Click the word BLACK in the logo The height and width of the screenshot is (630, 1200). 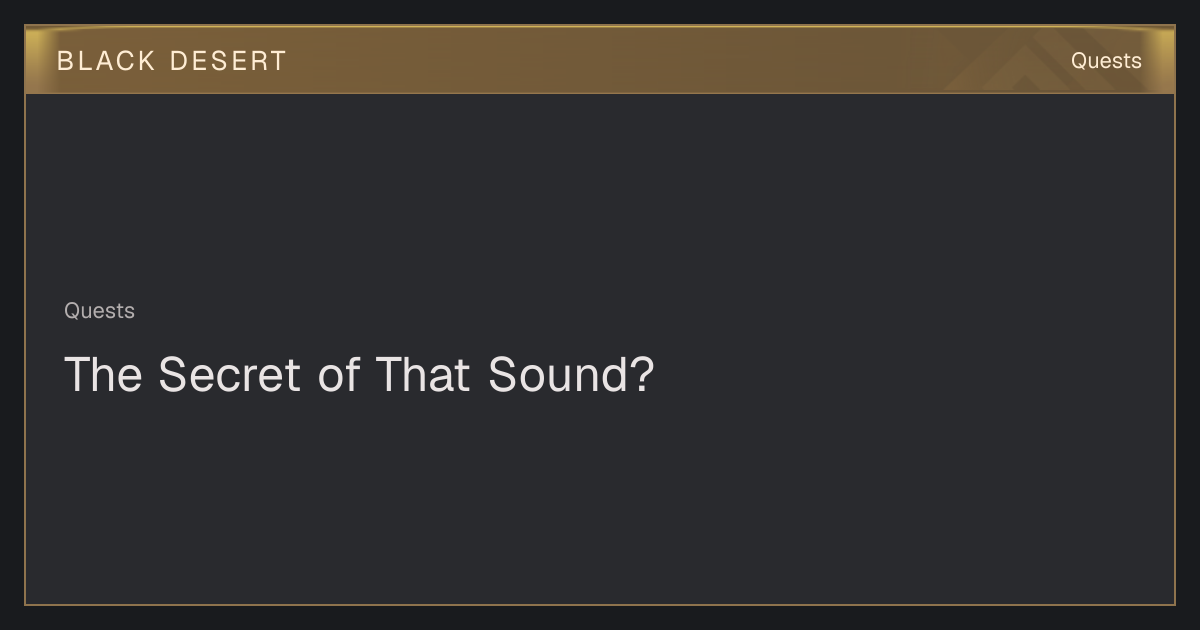pyautogui.click(x=107, y=61)
